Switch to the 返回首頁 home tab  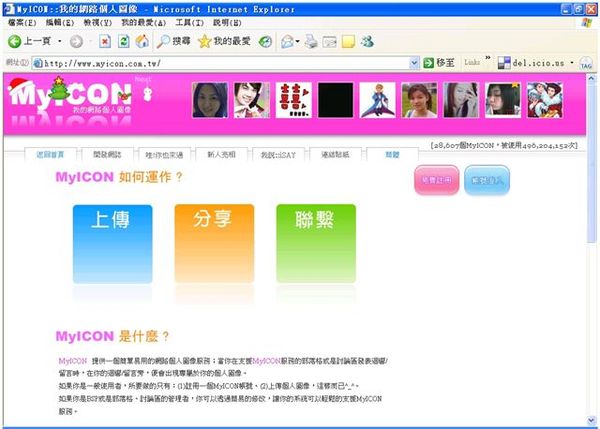coord(51,155)
